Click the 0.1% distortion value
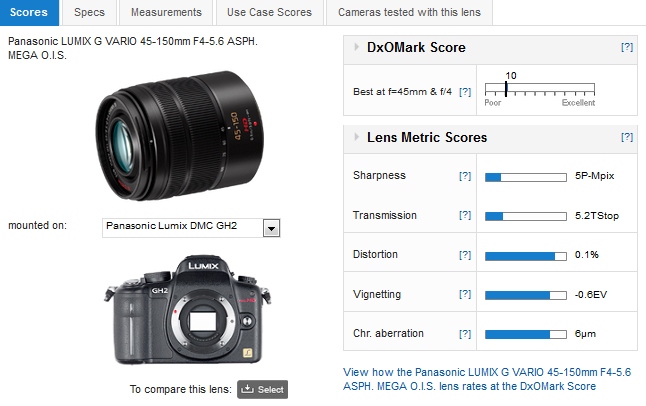This screenshot has height=406, width=646. (x=587, y=255)
